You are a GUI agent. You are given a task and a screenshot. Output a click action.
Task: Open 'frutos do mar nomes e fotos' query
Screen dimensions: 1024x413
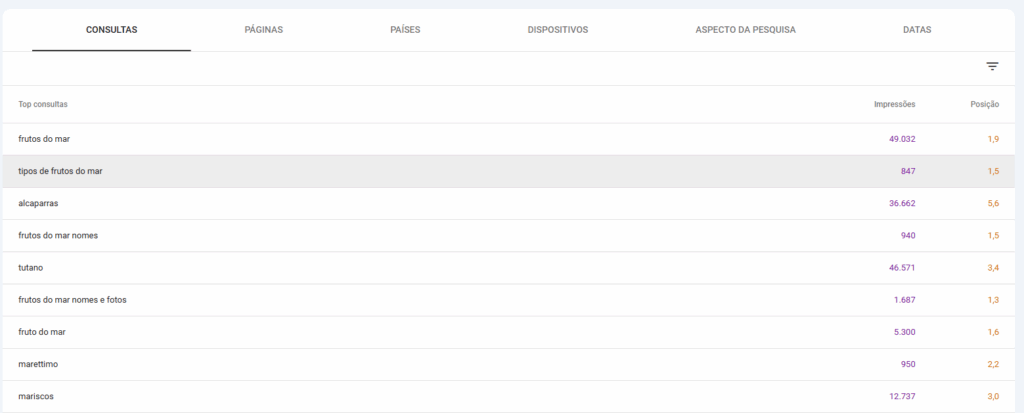(72, 300)
